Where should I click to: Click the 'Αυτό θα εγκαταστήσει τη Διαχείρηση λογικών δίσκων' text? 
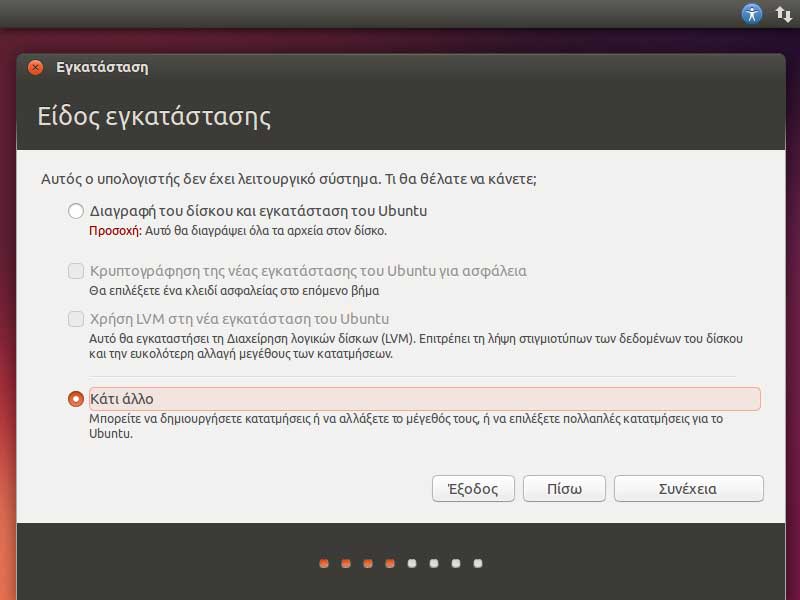(x=416, y=346)
